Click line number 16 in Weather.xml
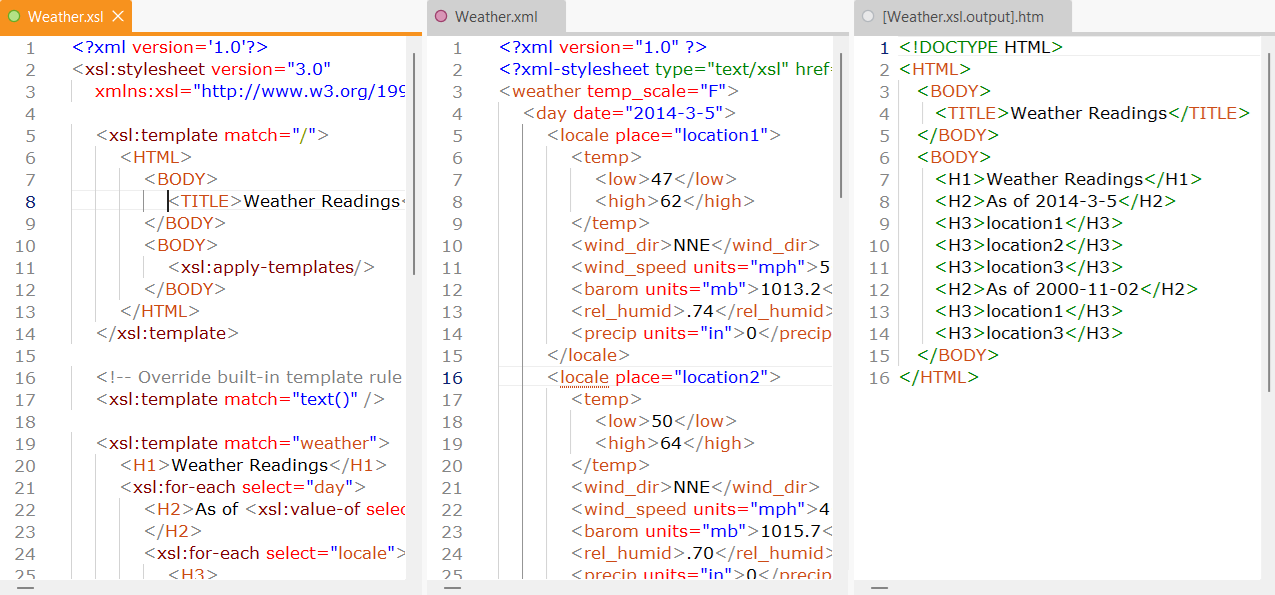This screenshot has width=1275, height=595. (x=452, y=377)
